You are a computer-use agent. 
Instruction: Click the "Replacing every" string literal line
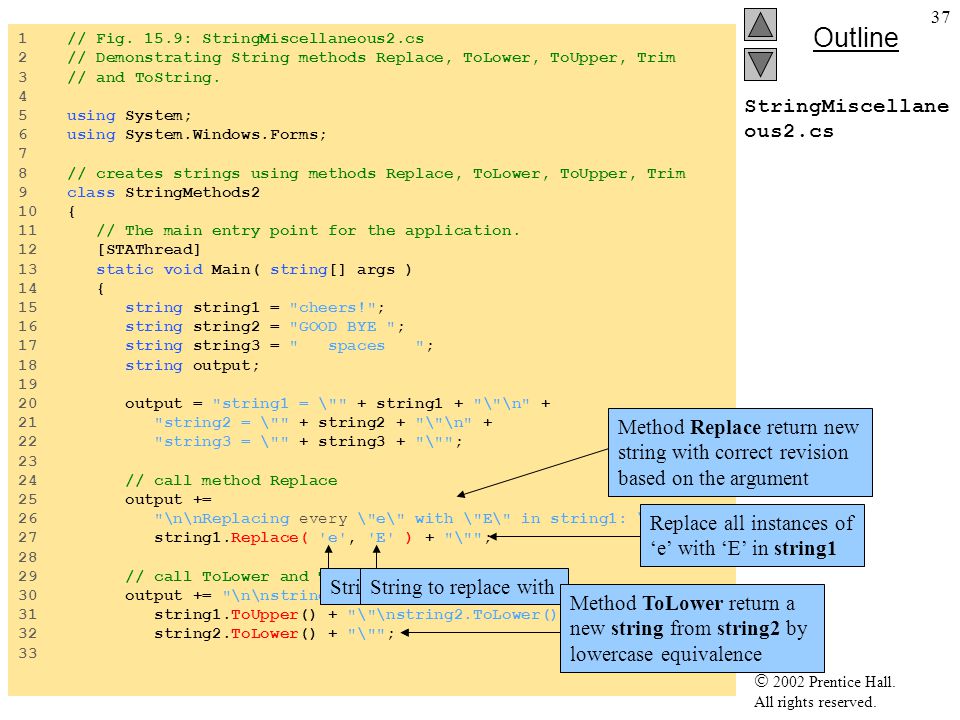click(397, 519)
